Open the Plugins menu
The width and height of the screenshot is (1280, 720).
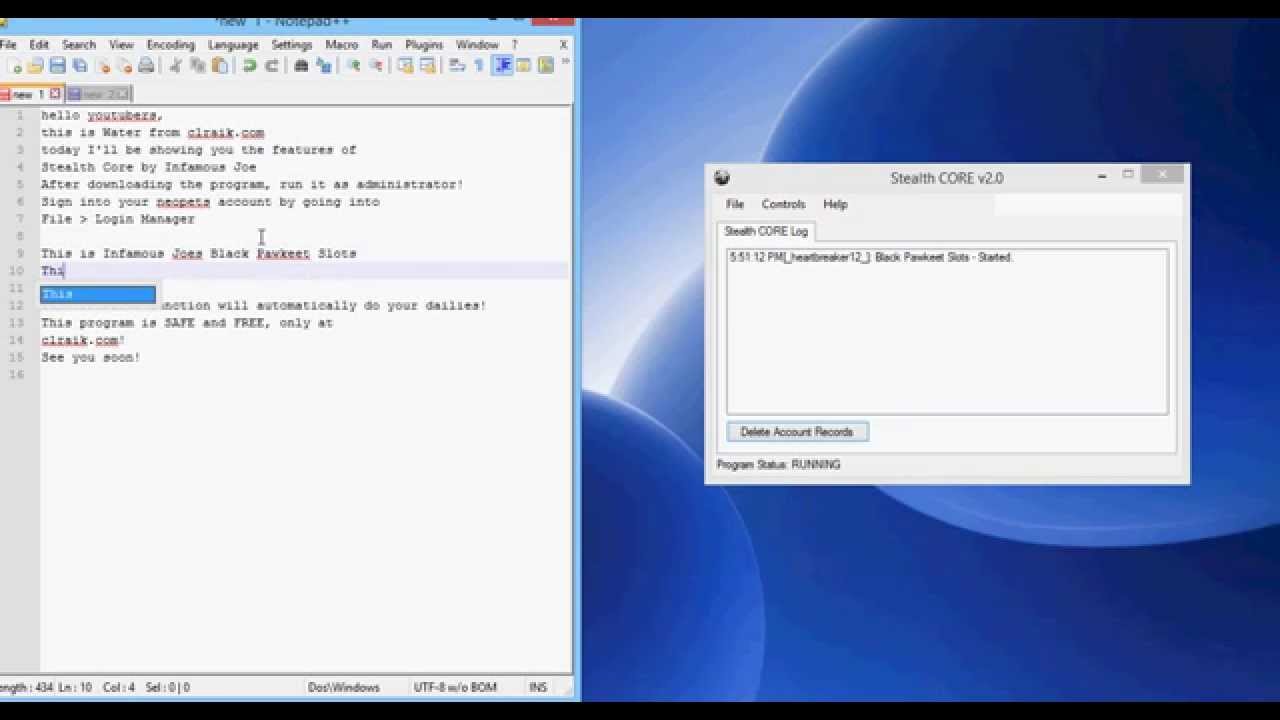pyautogui.click(x=424, y=45)
